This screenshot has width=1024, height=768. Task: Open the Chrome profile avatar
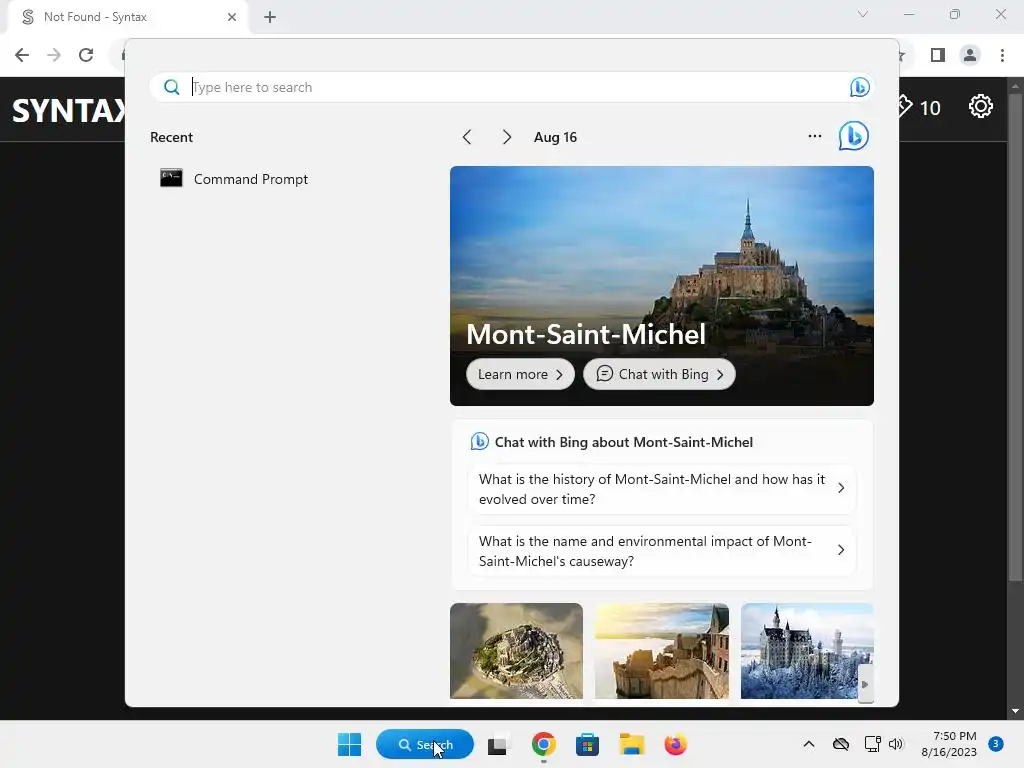tap(970, 55)
